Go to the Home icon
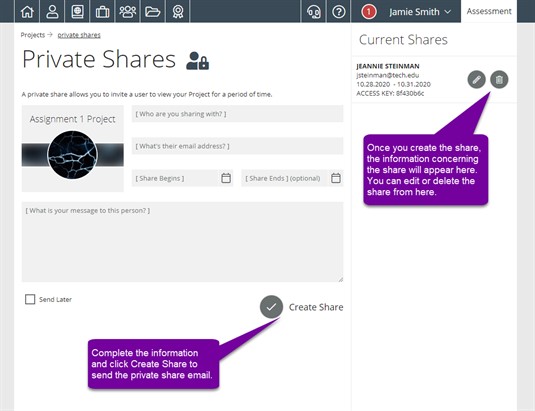The image size is (535, 411). coord(27,12)
